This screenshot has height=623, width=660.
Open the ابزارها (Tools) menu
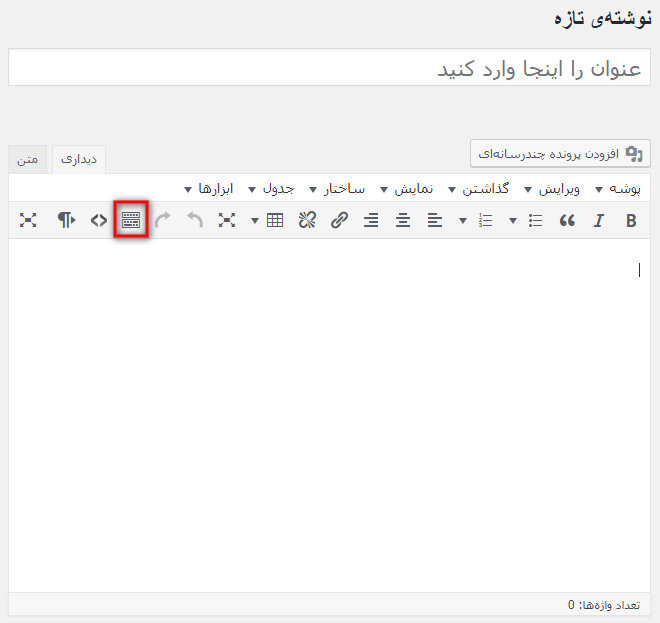(210, 189)
